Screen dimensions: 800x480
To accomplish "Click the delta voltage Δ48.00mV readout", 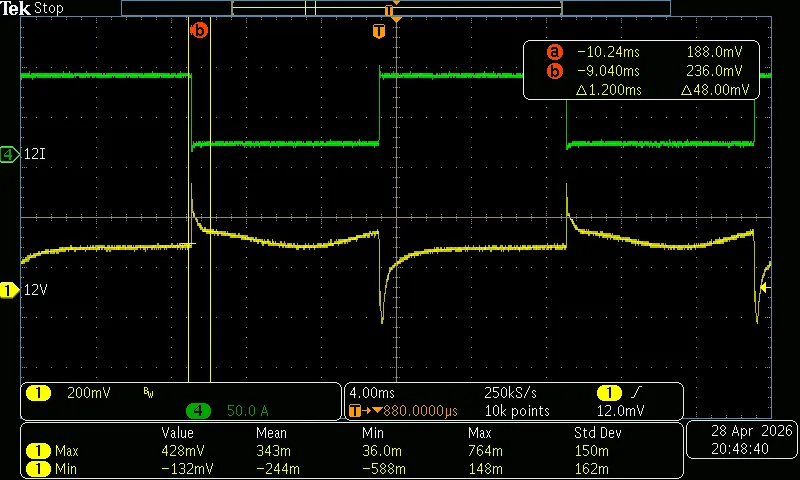I will pos(715,90).
